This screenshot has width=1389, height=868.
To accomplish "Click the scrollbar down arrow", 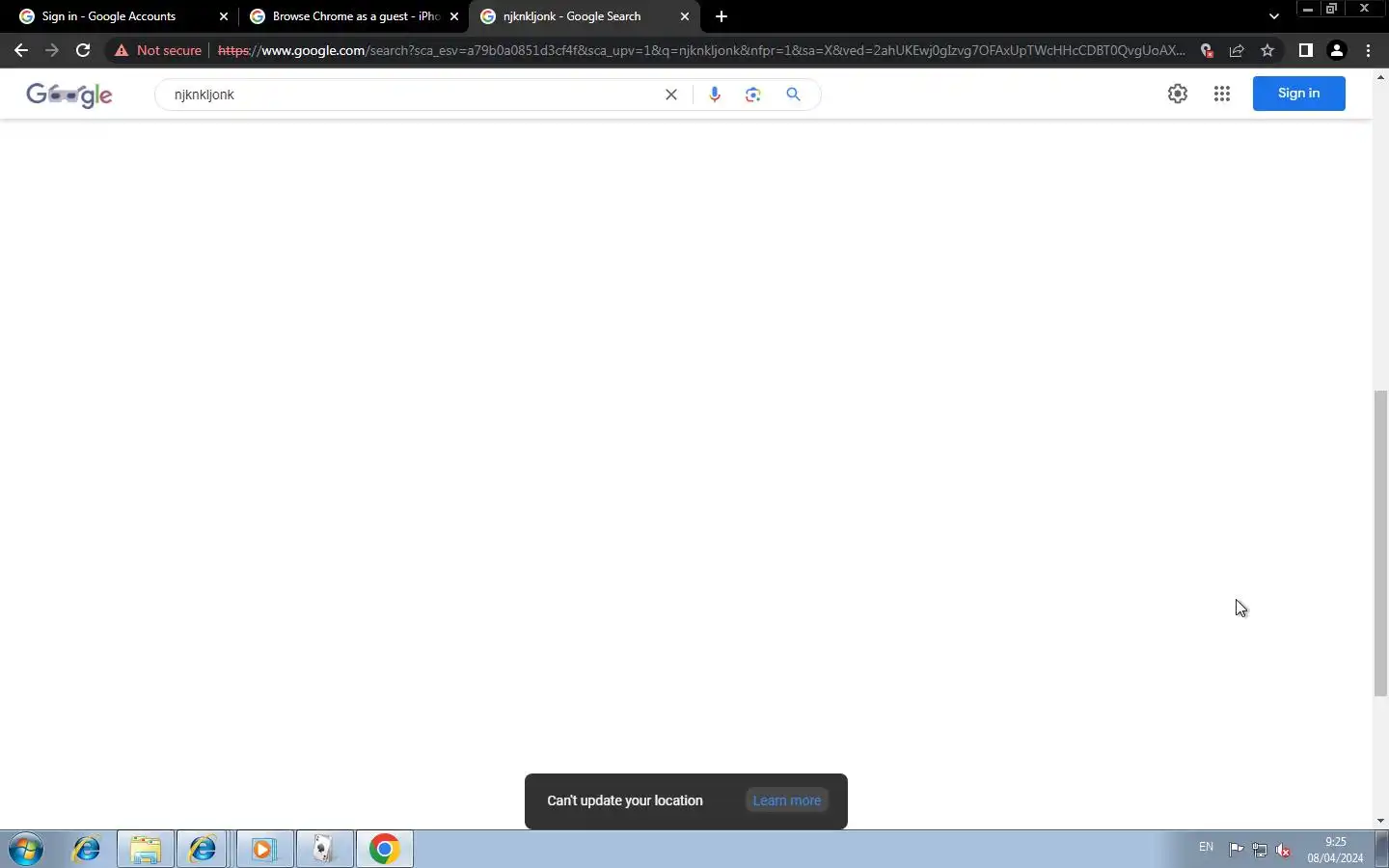I will [1381, 821].
